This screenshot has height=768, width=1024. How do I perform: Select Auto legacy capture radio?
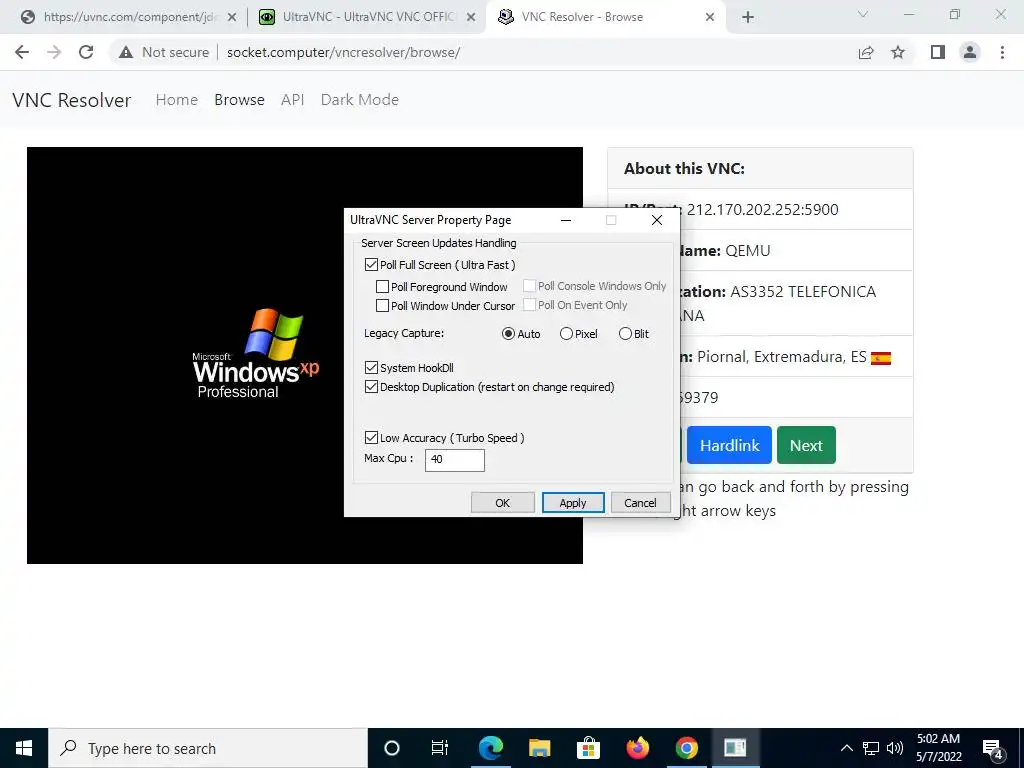coord(508,334)
